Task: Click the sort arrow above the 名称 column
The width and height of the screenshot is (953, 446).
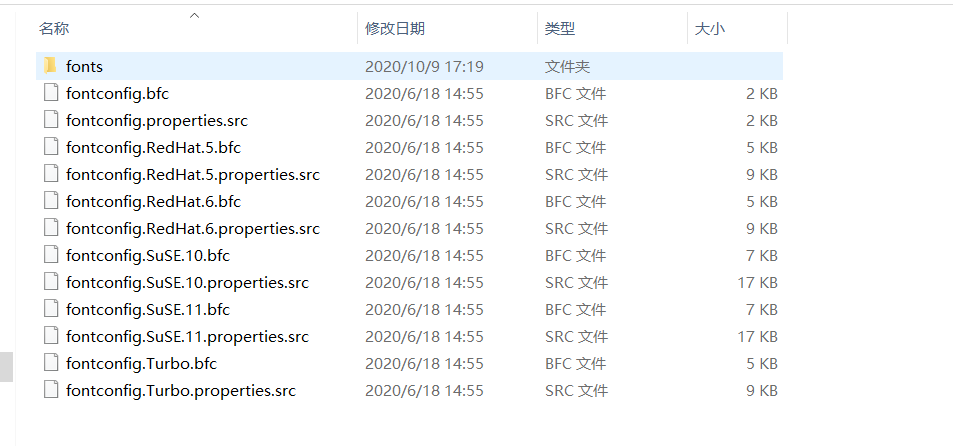Action: [x=195, y=15]
